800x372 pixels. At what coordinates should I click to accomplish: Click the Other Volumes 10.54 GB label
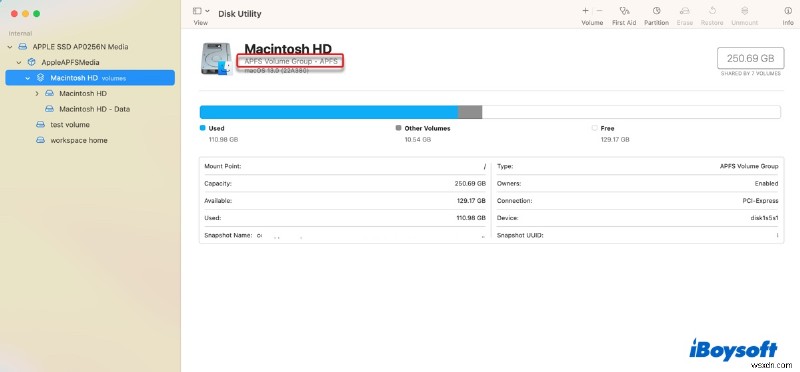tap(418, 139)
